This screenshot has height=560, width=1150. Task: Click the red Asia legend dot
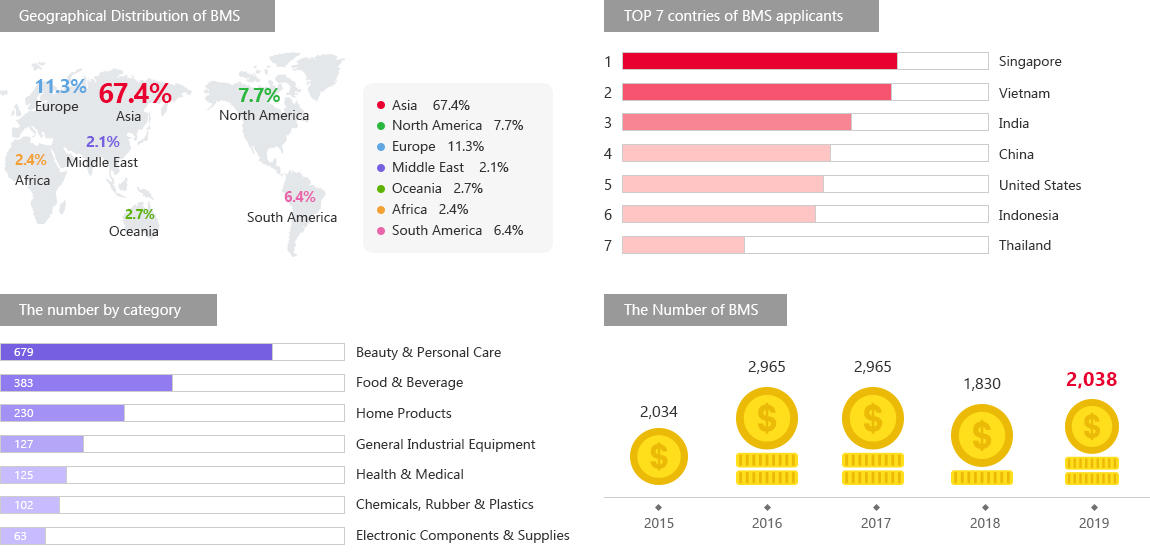(381, 105)
